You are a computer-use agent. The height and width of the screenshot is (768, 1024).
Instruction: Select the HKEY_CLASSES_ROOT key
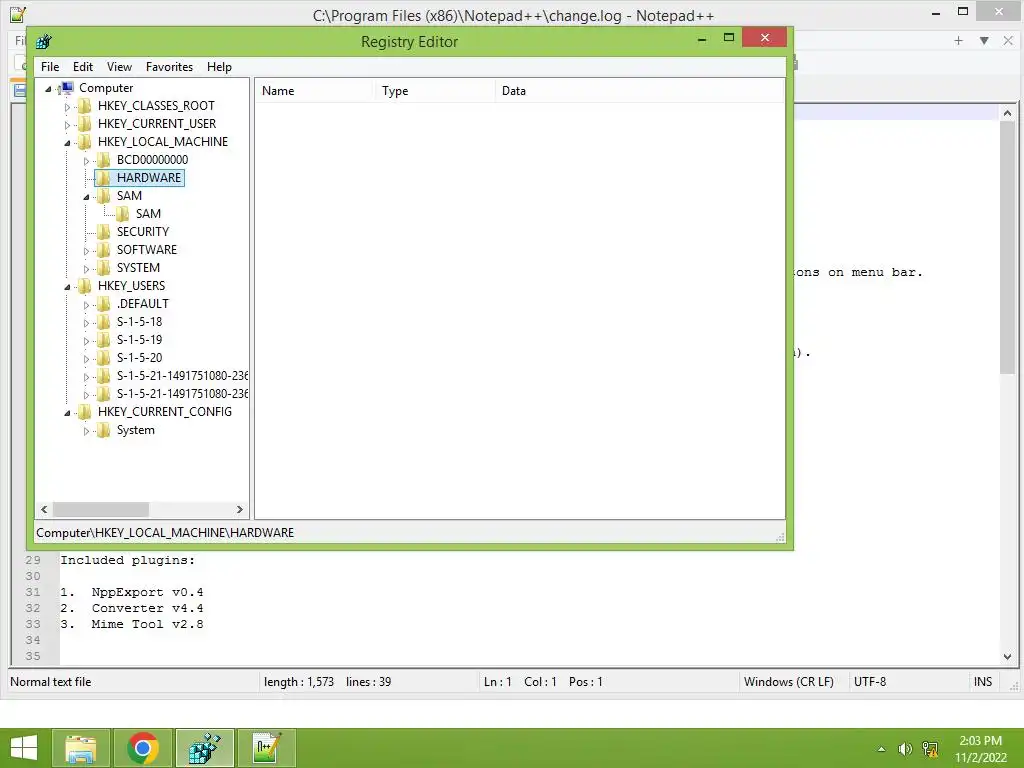pos(156,106)
